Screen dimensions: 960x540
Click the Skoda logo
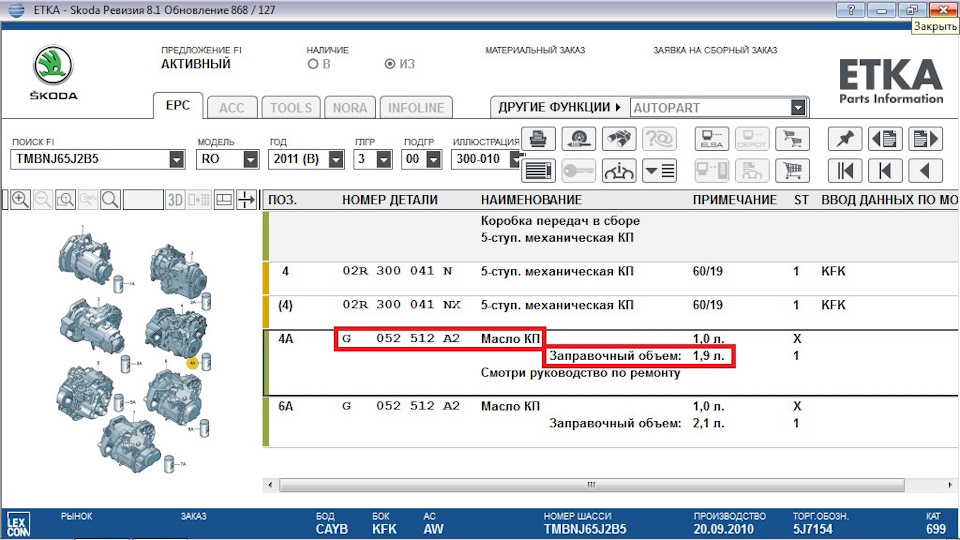pos(53,72)
